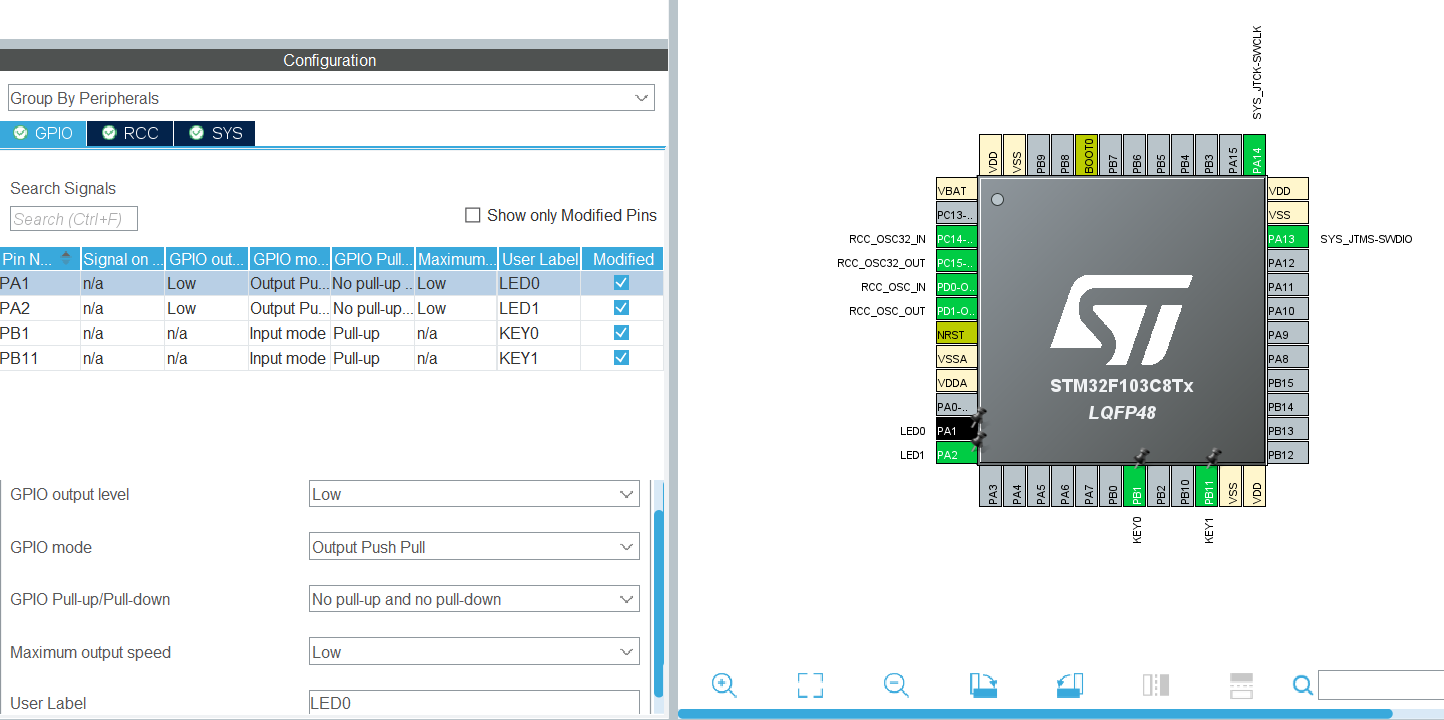This screenshot has height=720, width=1444.
Task: Select pin PB1 on the chip
Action: [x=1136, y=486]
